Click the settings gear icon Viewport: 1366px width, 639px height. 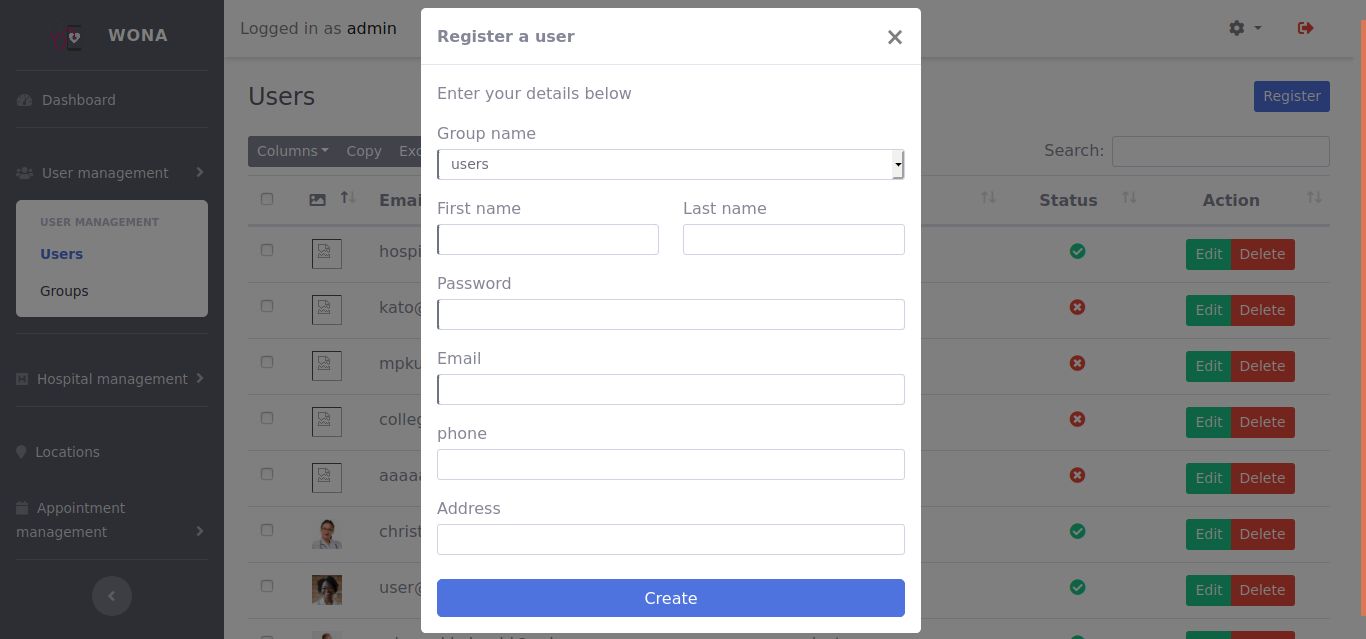pyautogui.click(x=1237, y=28)
